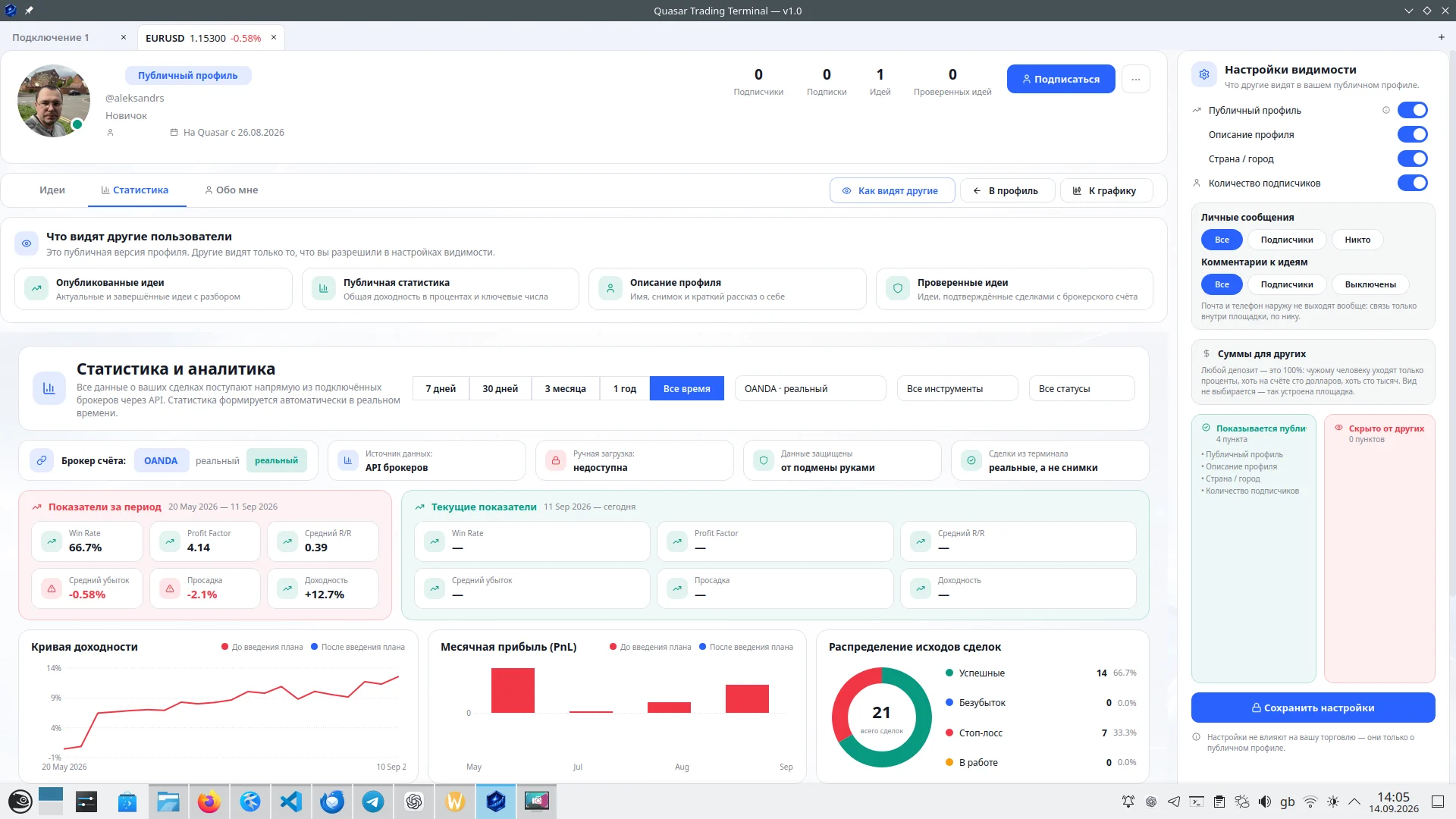1456x819 pixels.
Task: Click the 'В профиль' back button
Action: pos(1007,191)
